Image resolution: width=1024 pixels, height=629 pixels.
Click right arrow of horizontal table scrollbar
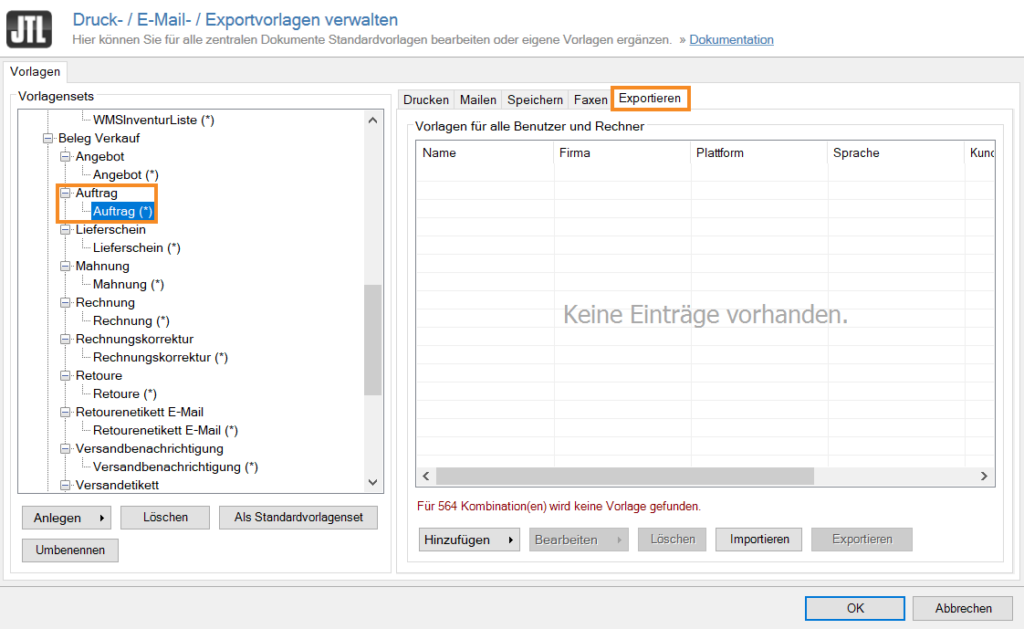[x=984, y=476]
